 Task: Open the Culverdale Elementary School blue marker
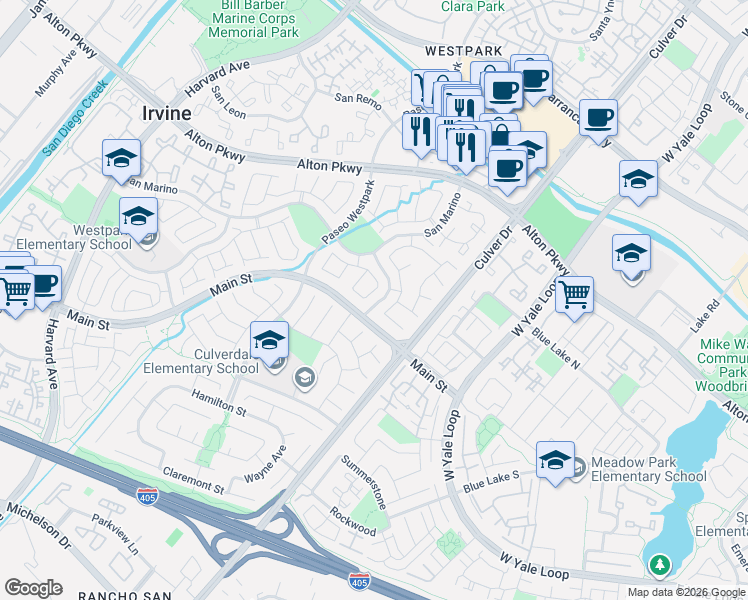[x=269, y=341]
